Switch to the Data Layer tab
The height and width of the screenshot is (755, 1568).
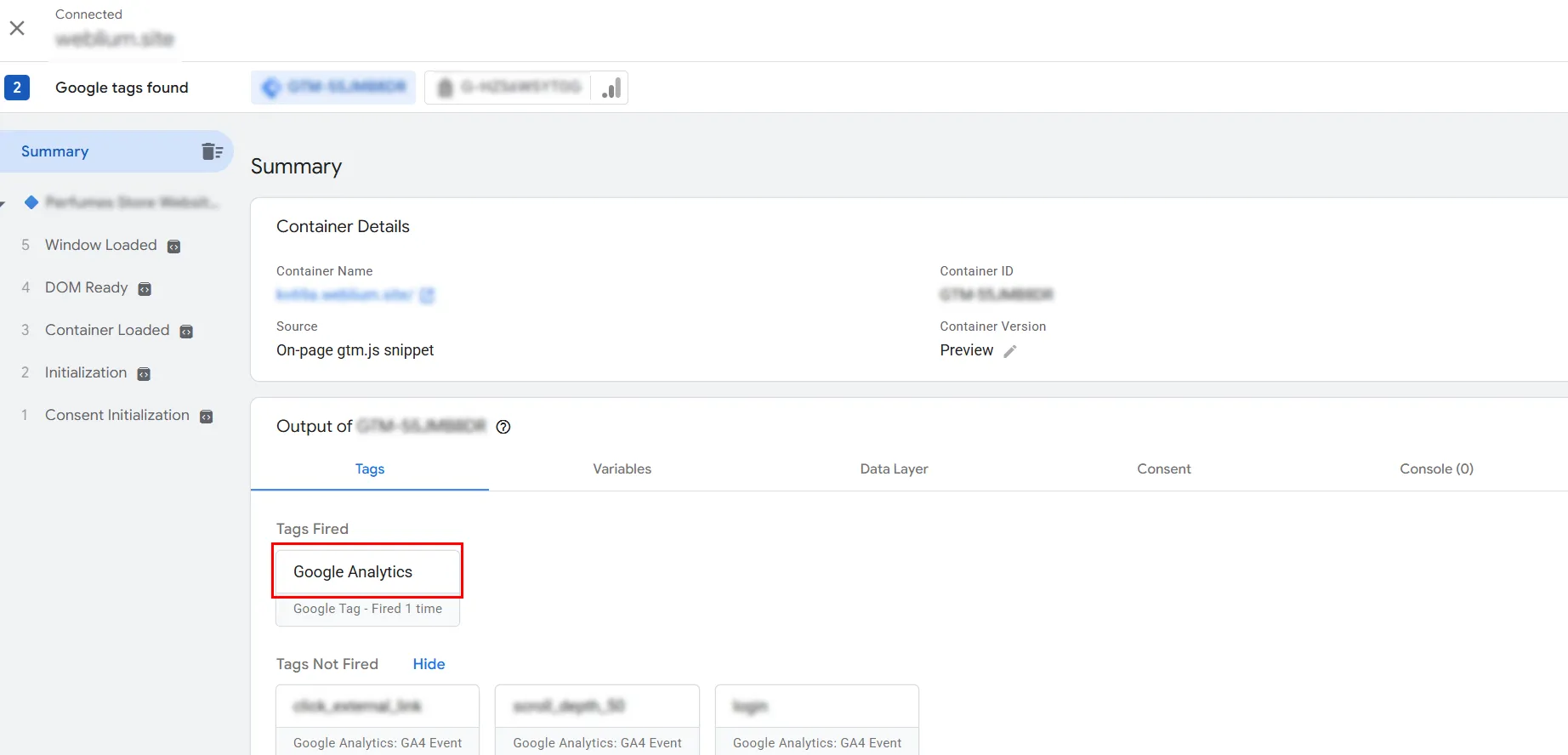click(x=894, y=468)
